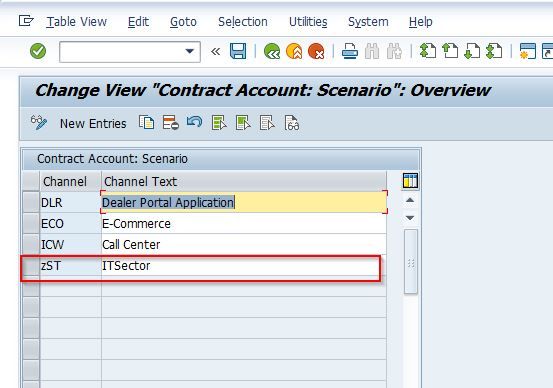Open table settings configuration icon
The width and height of the screenshot is (553, 388).
(410, 181)
